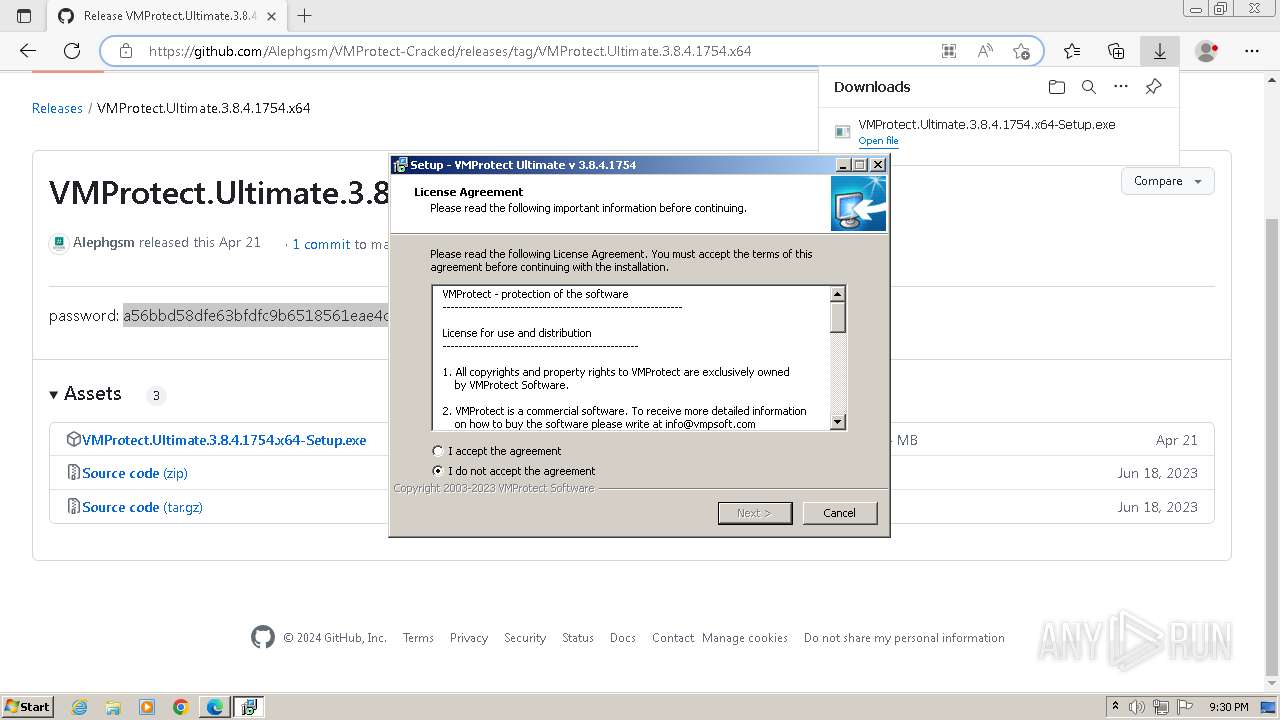Screen dimensions: 1280x720
Task: Click the GitHub logo in footer
Action: [263, 637]
